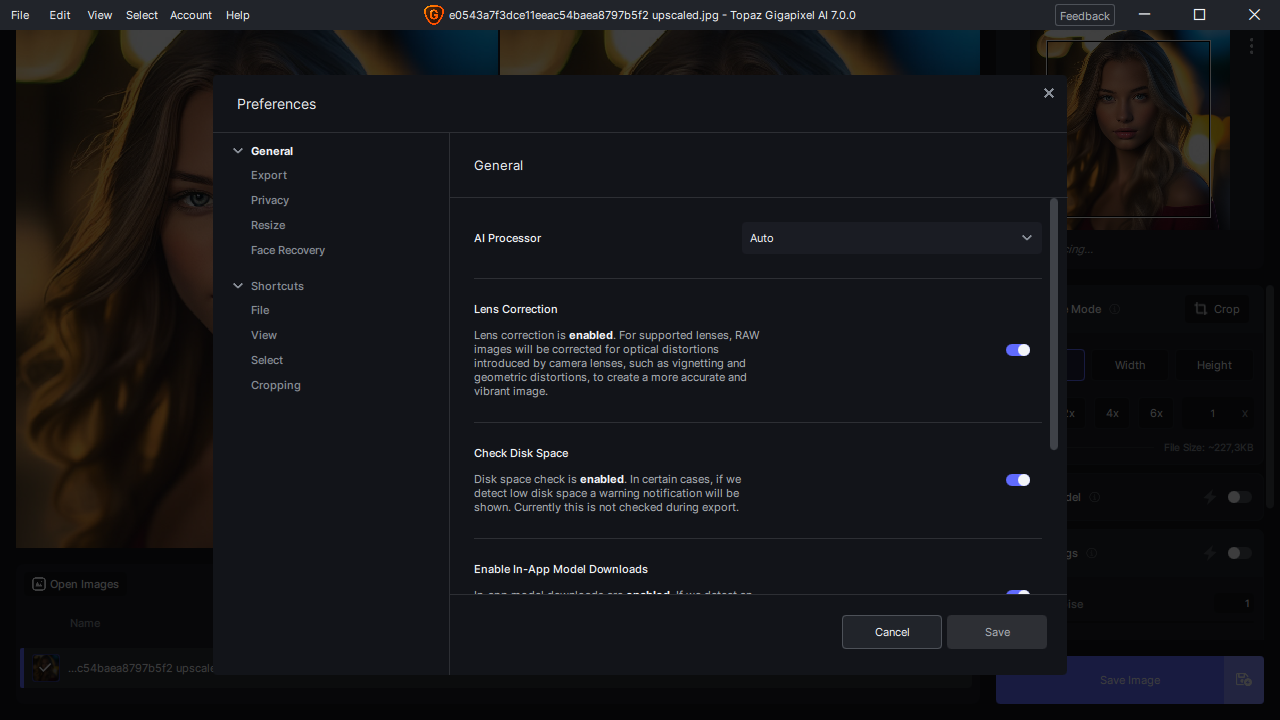Open the View menu
1280x720 pixels.
pyautogui.click(x=100, y=15)
